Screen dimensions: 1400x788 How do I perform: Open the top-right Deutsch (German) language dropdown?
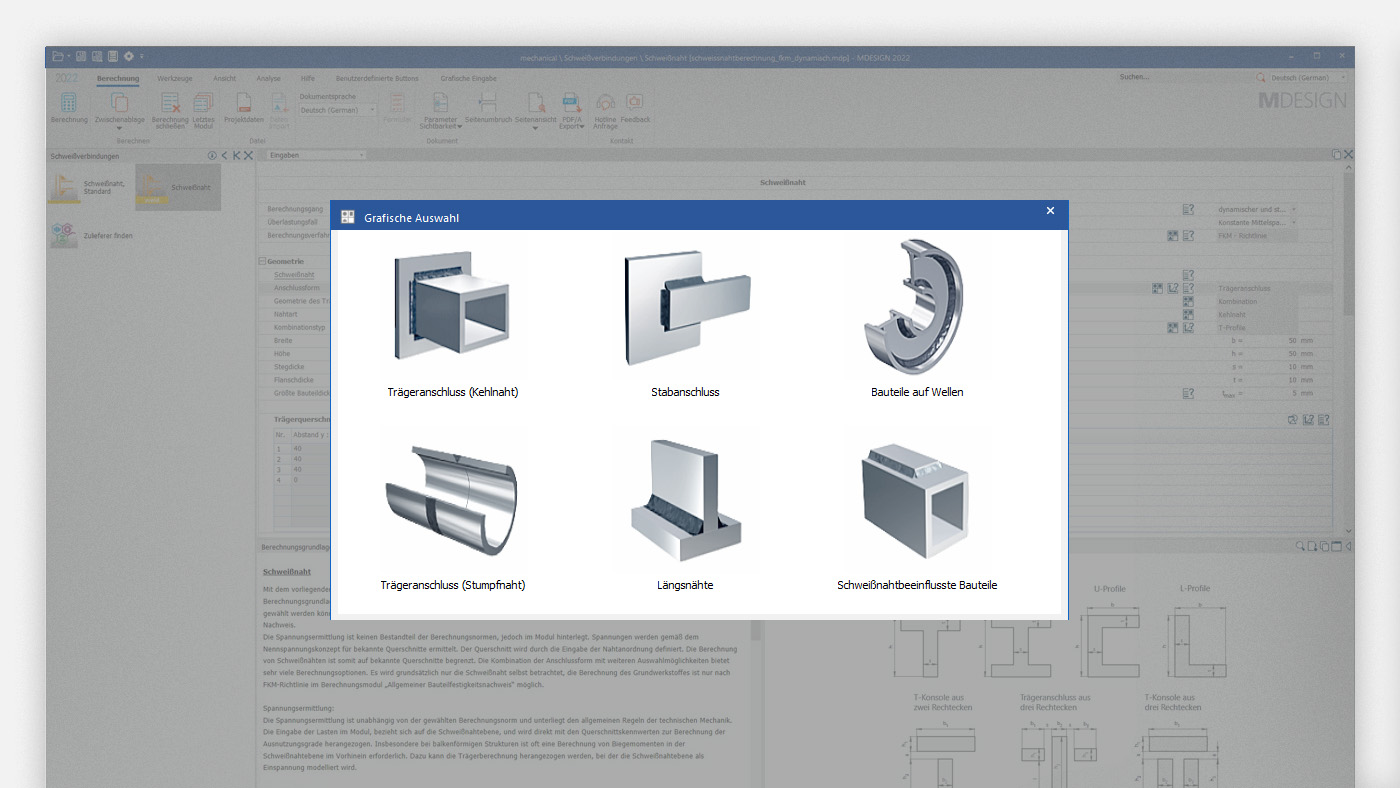(1308, 77)
